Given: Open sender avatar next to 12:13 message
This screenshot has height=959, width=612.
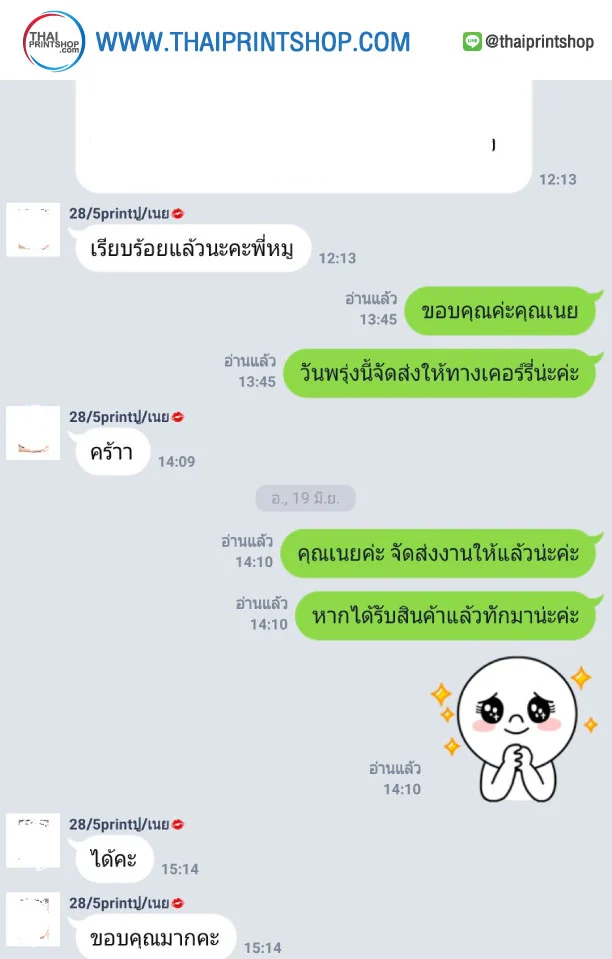Looking at the screenshot, I should [33, 229].
